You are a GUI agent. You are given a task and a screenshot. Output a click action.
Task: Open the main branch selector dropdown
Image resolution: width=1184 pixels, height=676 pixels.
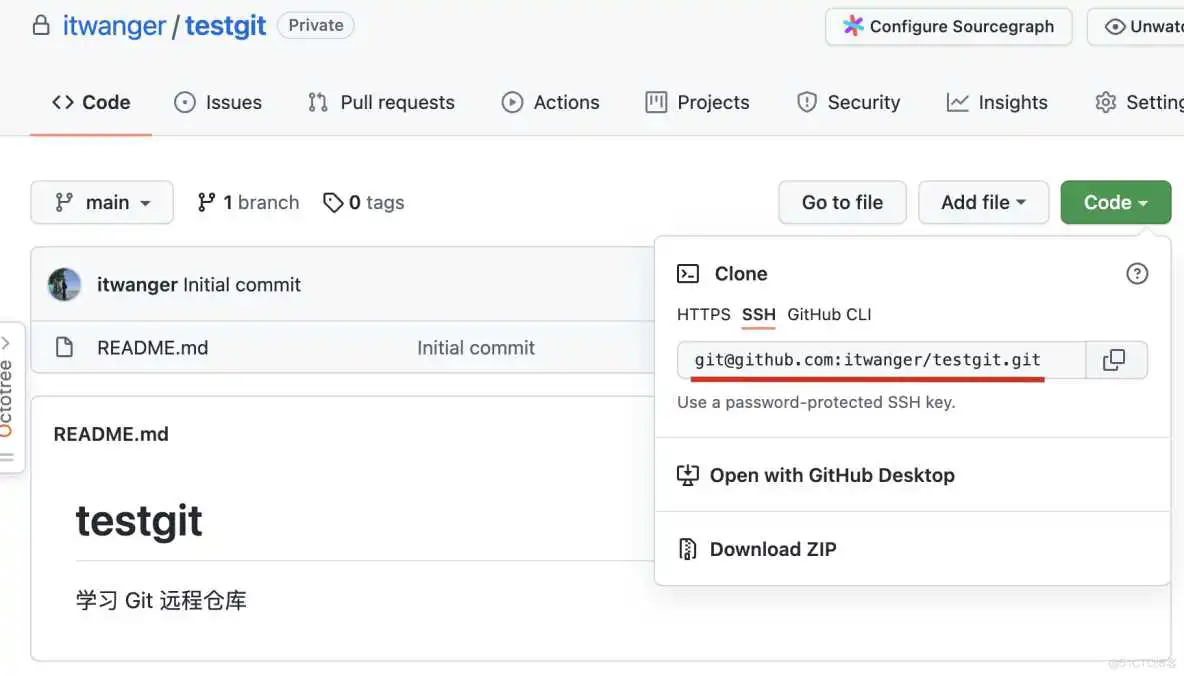(x=102, y=202)
